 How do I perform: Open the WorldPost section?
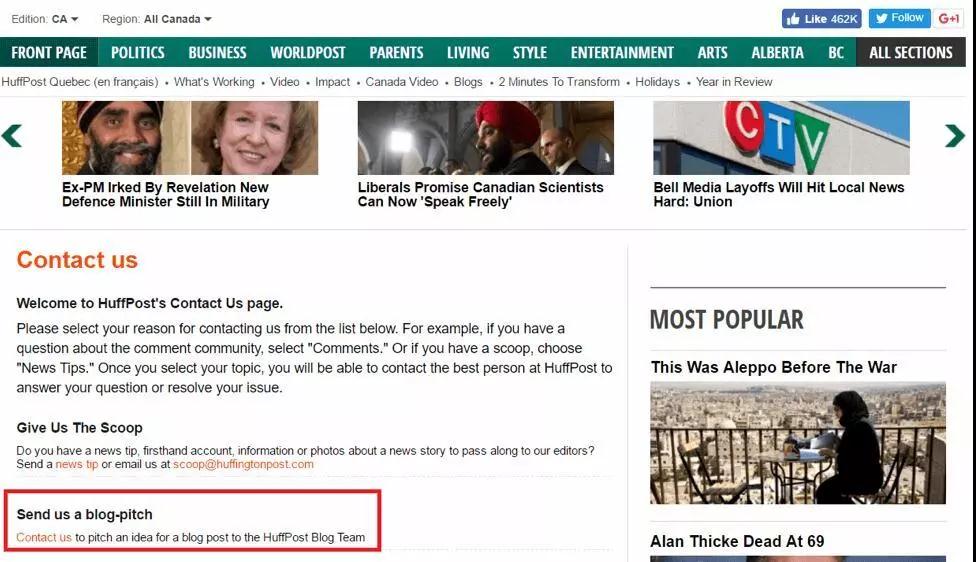tap(307, 53)
